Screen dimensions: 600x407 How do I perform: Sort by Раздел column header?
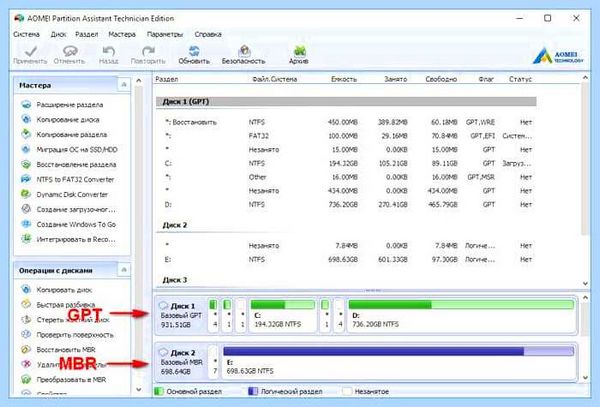point(166,79)
